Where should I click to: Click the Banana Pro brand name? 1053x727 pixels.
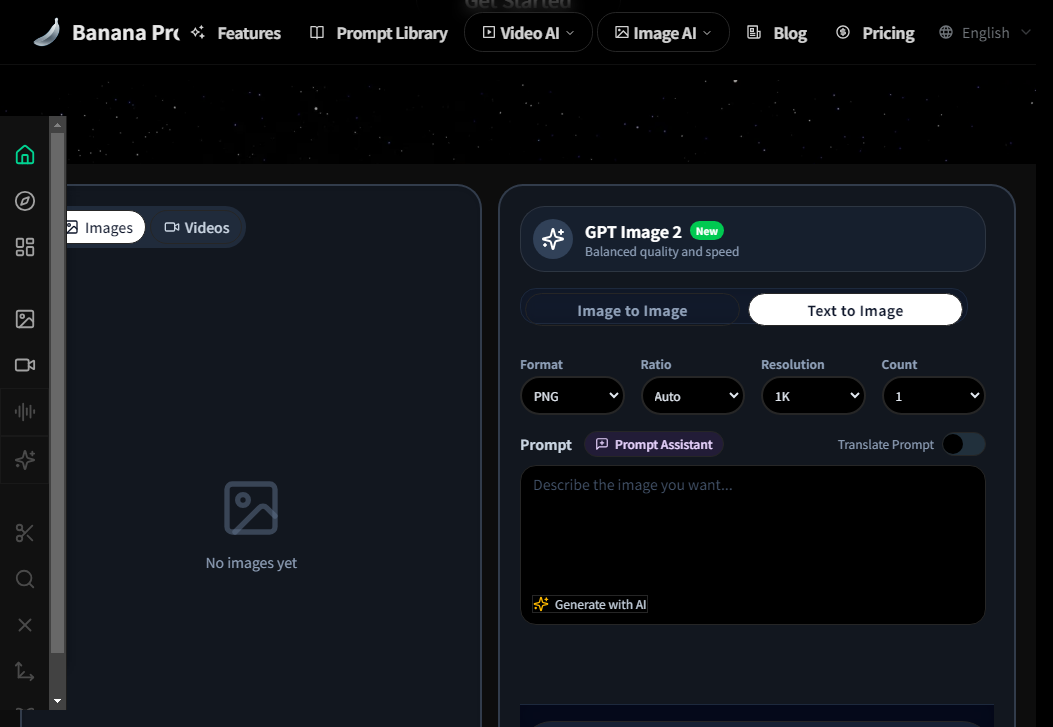pos(126,32)
